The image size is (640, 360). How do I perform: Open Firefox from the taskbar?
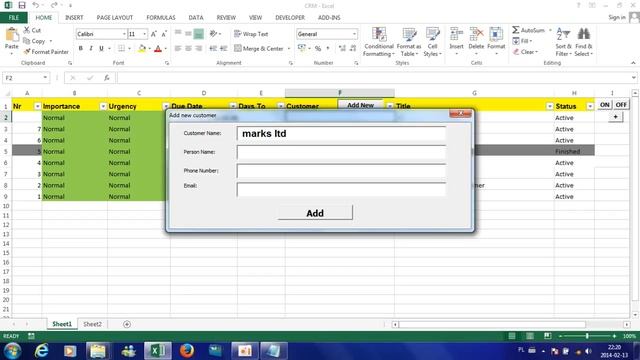(x=187, y=351)
